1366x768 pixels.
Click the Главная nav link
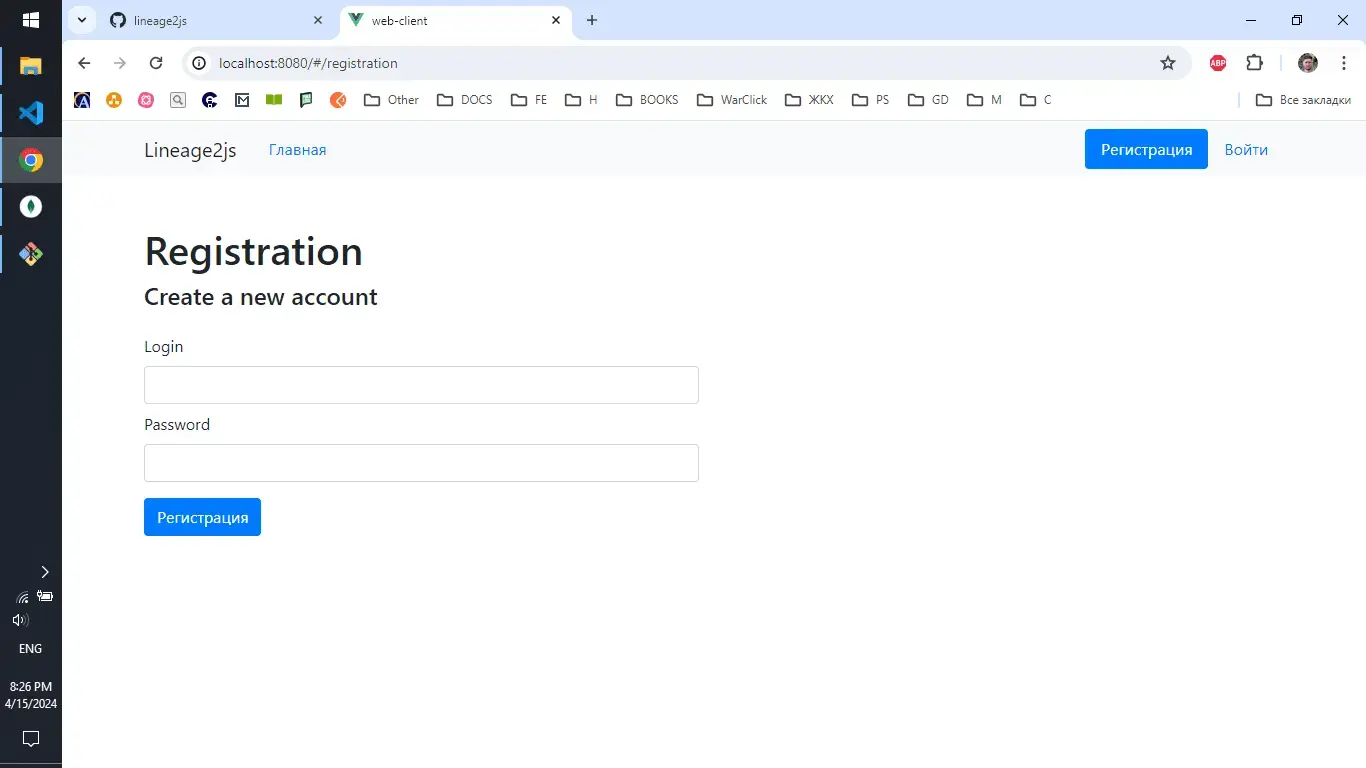pyautogui.click(x=298, y=150)
